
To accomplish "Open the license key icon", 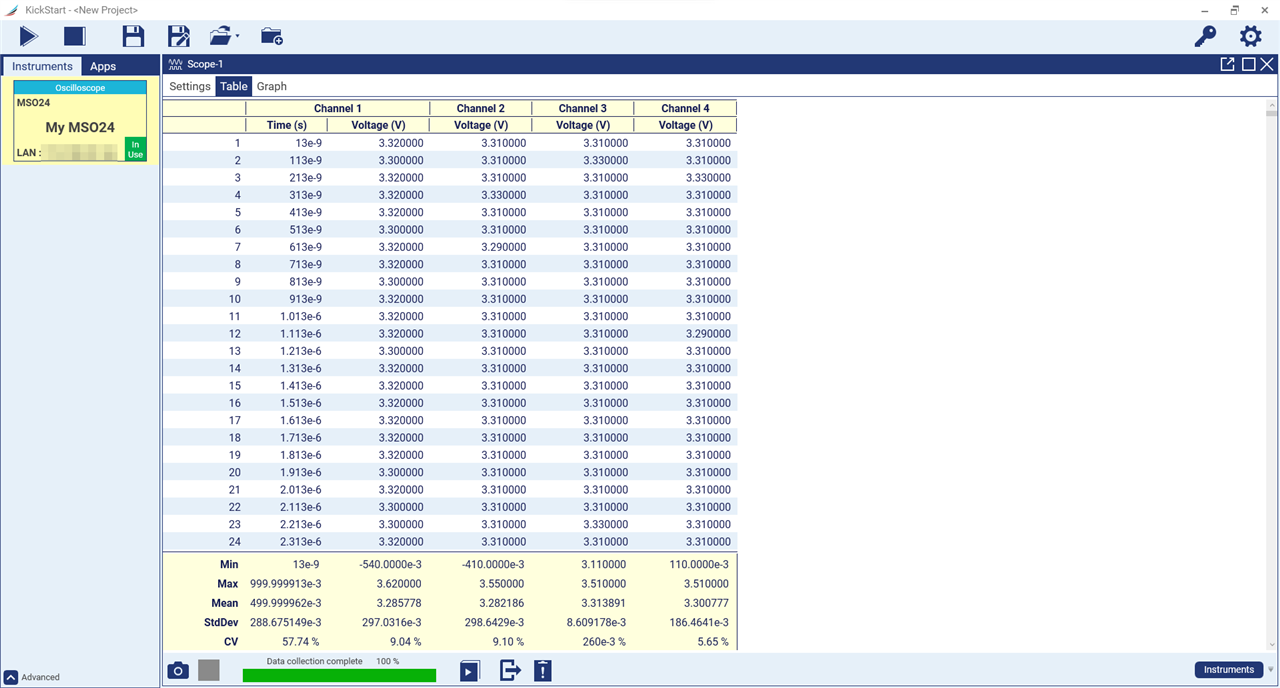I will (x=1205, y=37).
